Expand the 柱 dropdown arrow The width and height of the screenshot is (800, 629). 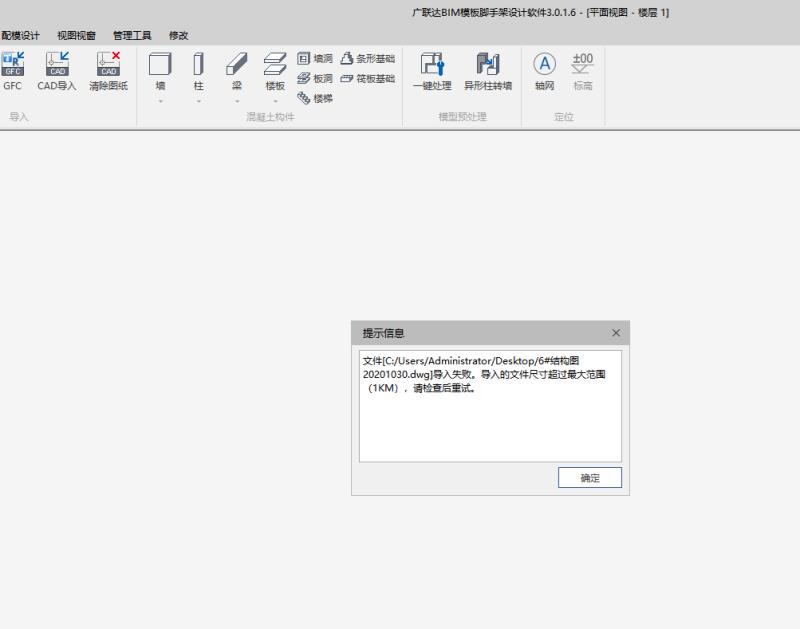[198, 102]
